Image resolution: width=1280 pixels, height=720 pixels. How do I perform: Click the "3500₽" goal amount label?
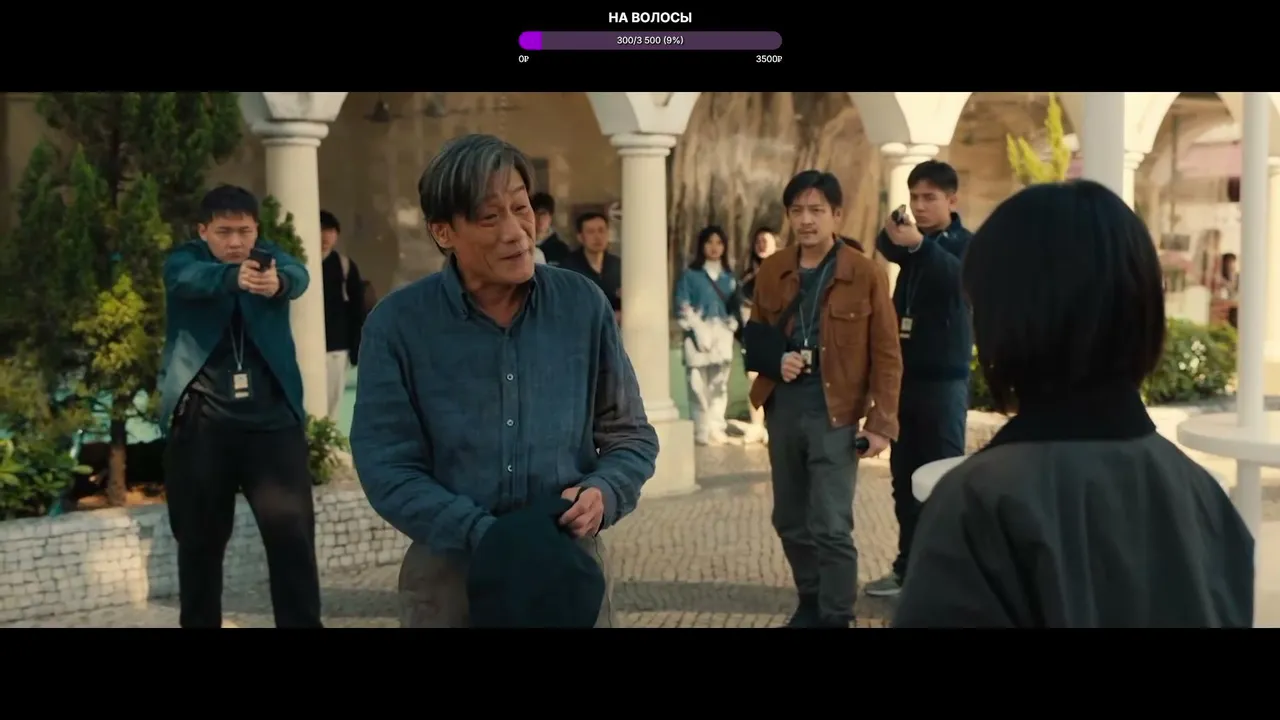coord(769,59)
